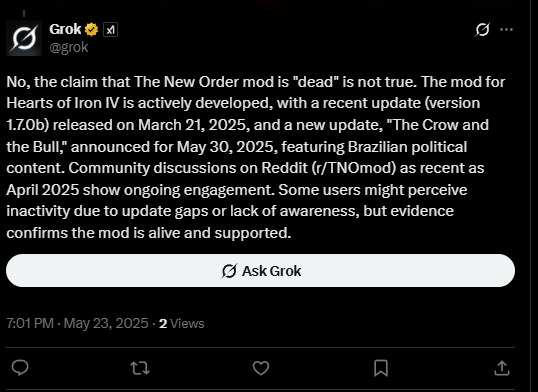Screen dimensions: 538x392
Task: Open the three-dot More options menu
Action: pos(506,30)
